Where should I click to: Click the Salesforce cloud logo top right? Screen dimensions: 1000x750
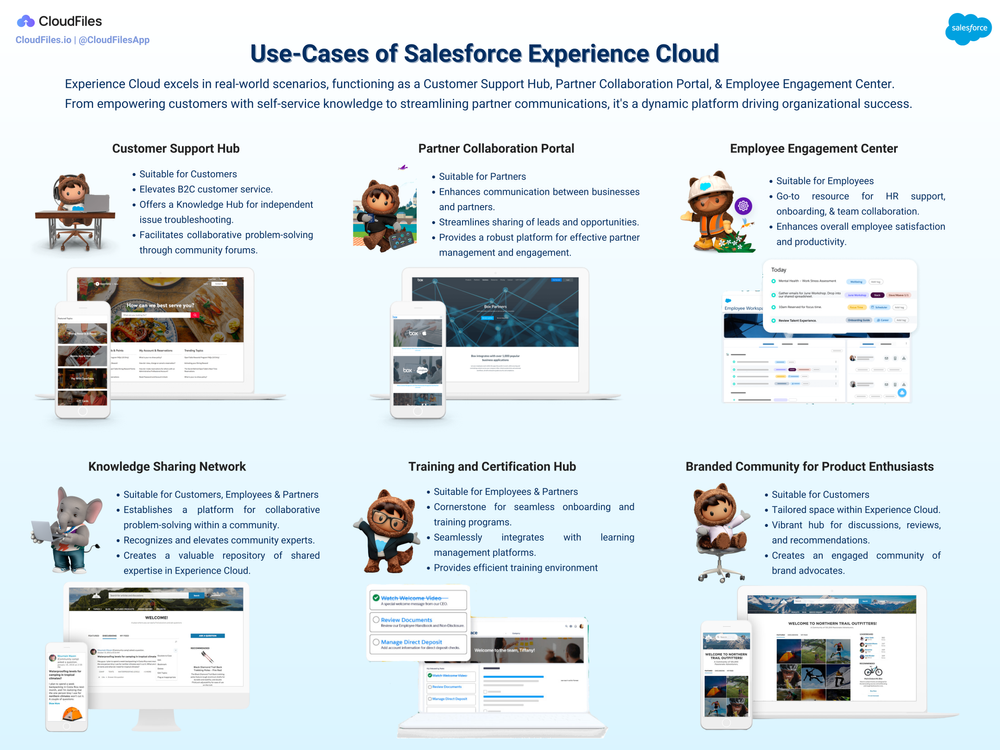967,29
